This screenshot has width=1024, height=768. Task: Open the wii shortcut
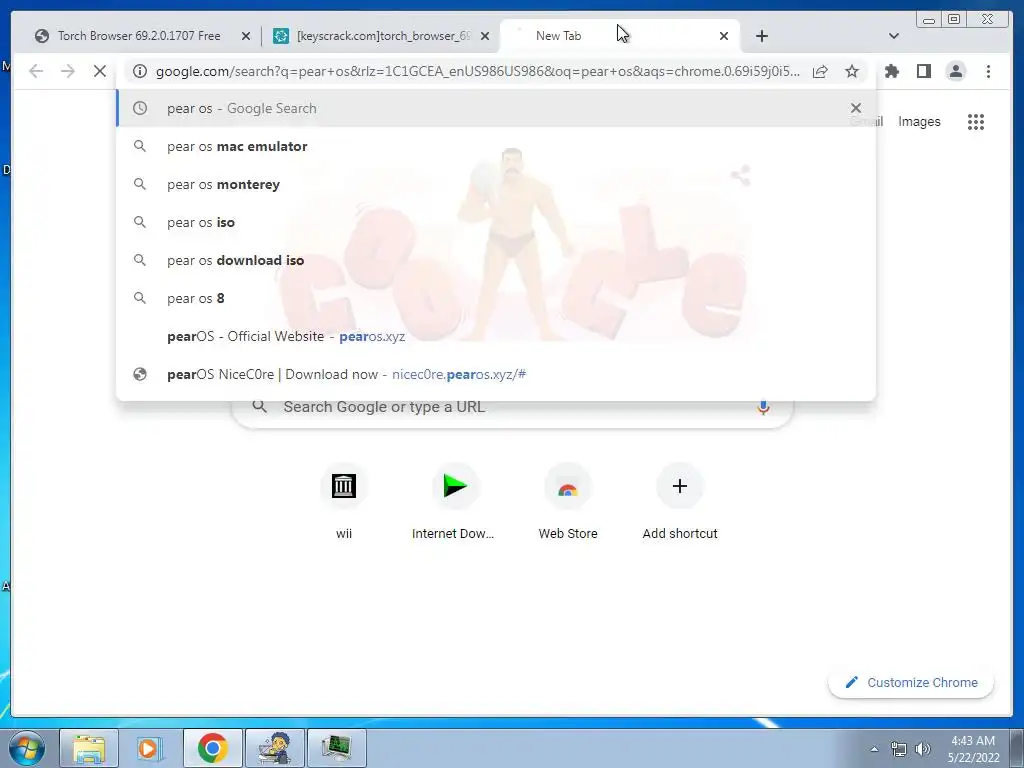point(344,502)
